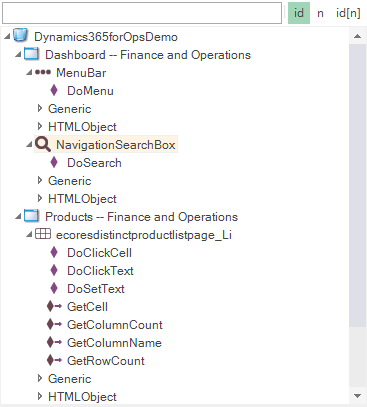Click the scrollbar down arrow
This screenshot has height=407, width=367.
click(358, 396)
